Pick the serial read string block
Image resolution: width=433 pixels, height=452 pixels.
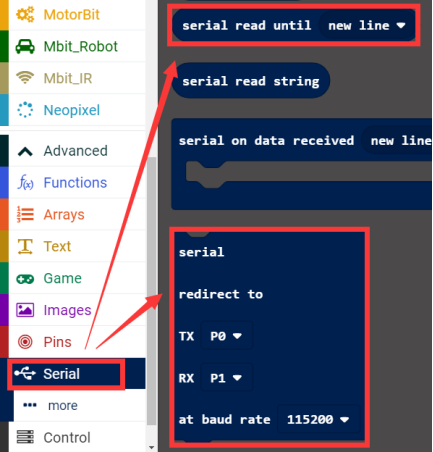251,81
